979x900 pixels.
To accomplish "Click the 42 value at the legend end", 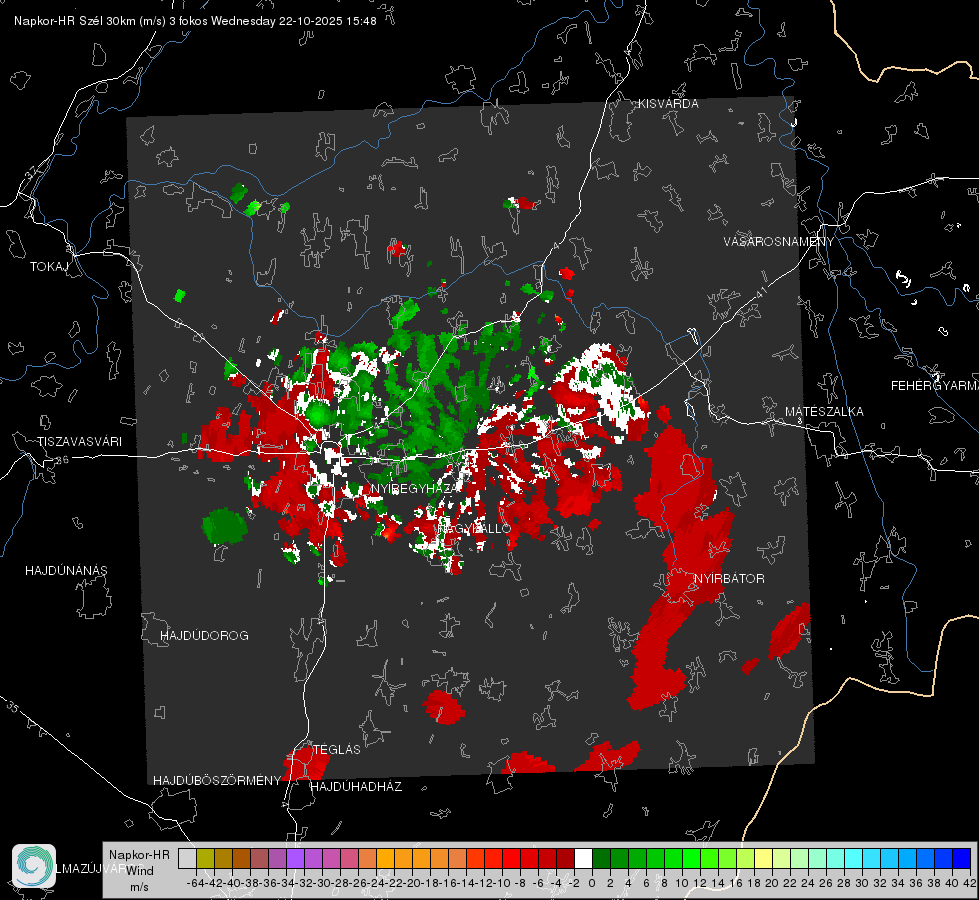I will pos(970,883).
